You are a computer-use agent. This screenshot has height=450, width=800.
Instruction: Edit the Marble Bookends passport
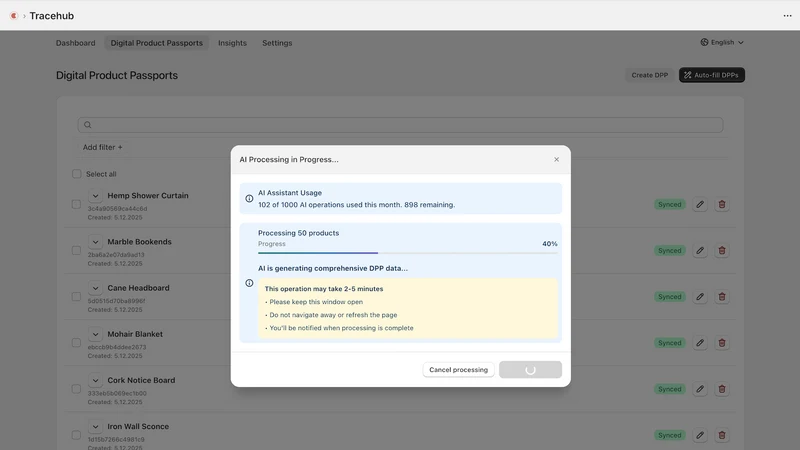coord(700,251)
